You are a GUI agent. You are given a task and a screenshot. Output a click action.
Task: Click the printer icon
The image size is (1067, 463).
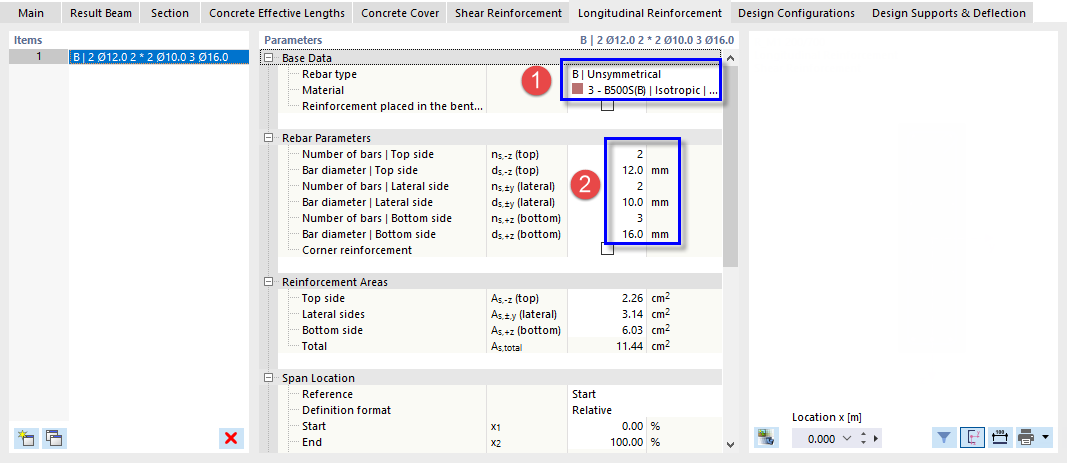point(1026,437)
